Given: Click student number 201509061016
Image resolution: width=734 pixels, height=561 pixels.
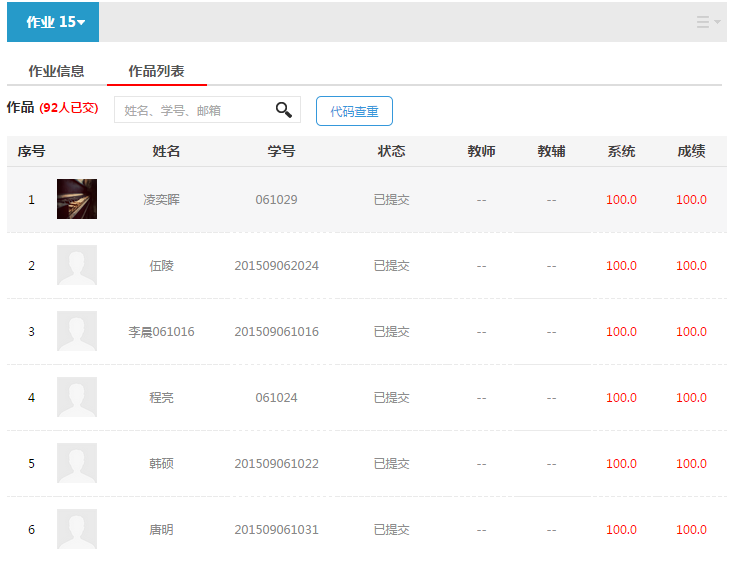Looking at the screenshot, I should (277, 332).
